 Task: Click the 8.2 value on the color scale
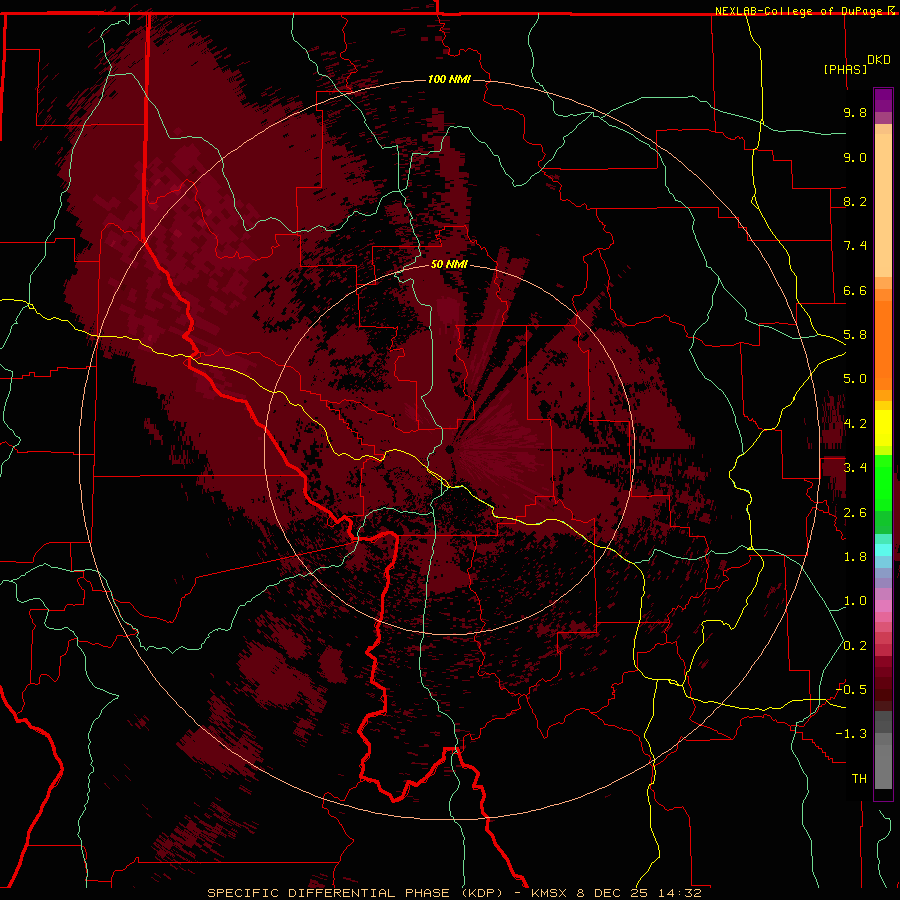click(855, 201)
